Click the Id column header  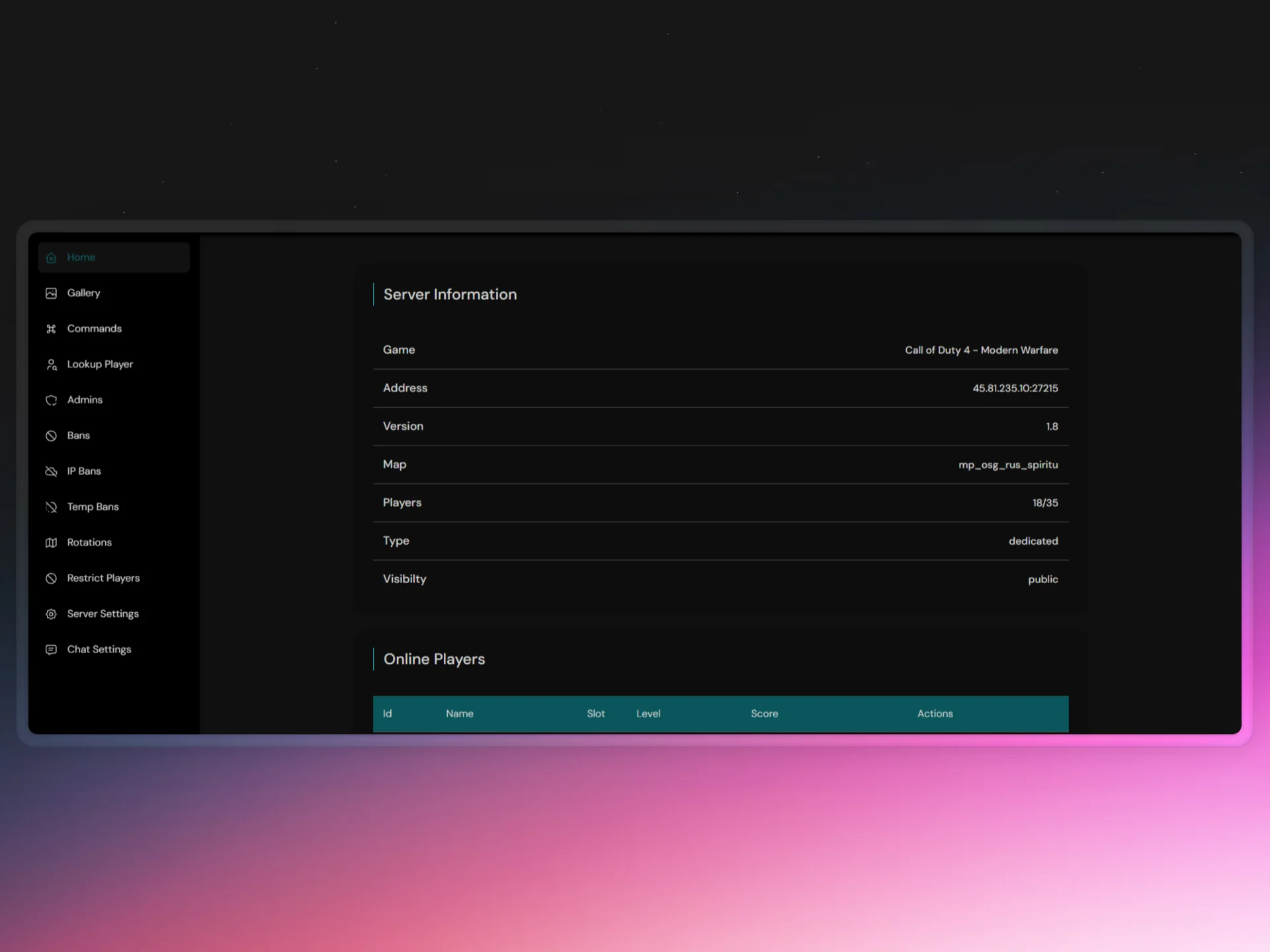point(388,714)
